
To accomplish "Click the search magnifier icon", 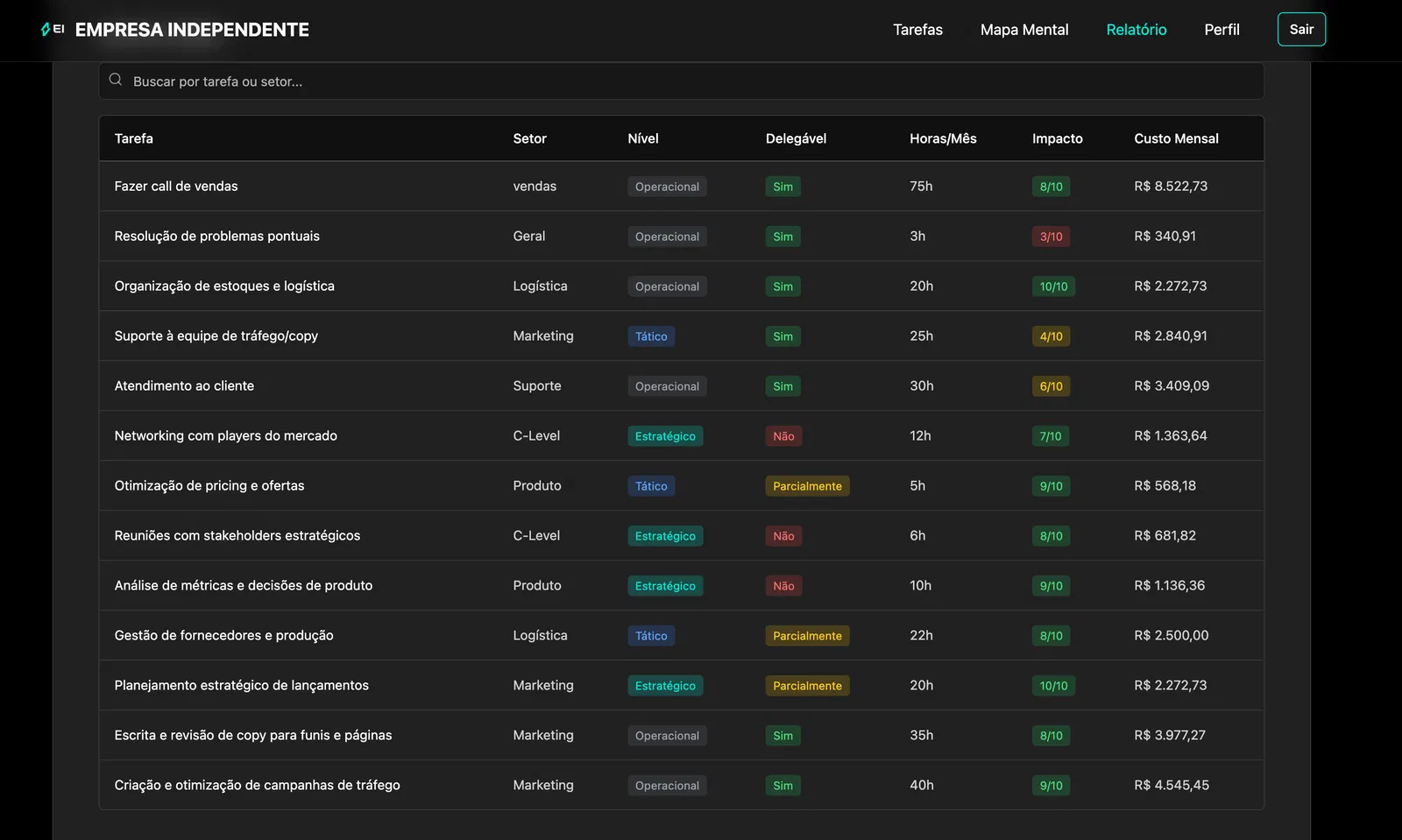I will pos(116,80).
